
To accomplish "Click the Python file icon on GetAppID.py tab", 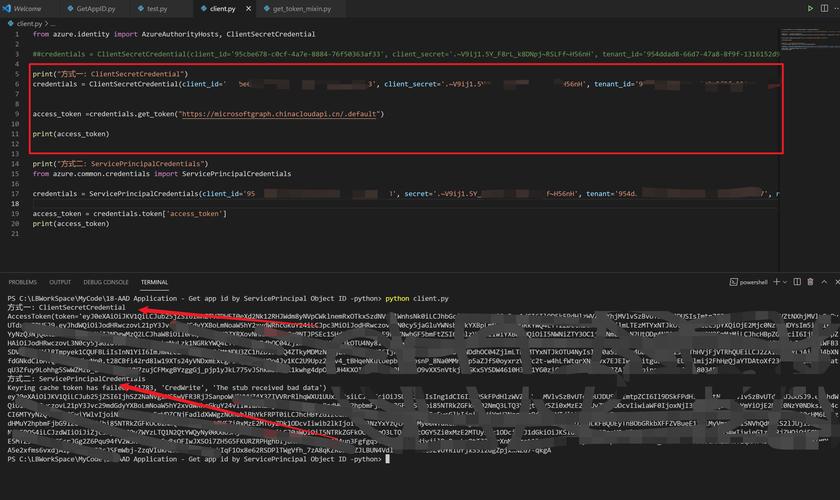I will pyautogui.click(x=70, y=9).
